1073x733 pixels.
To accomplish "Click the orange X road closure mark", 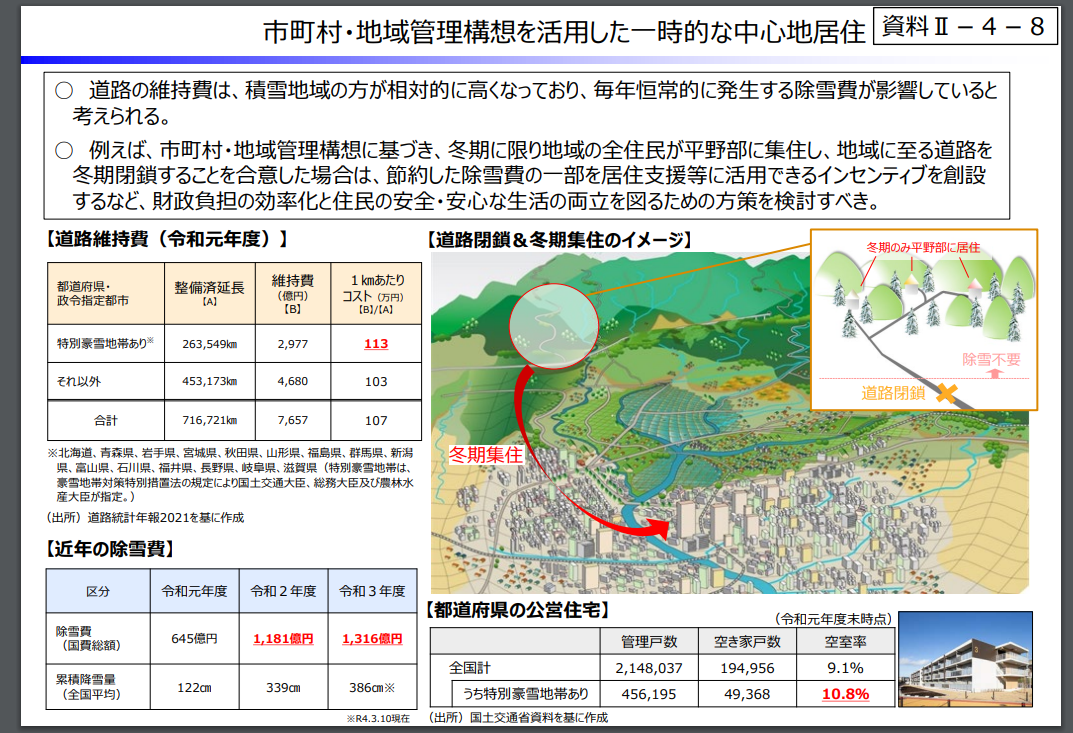I will coord(946,393).
